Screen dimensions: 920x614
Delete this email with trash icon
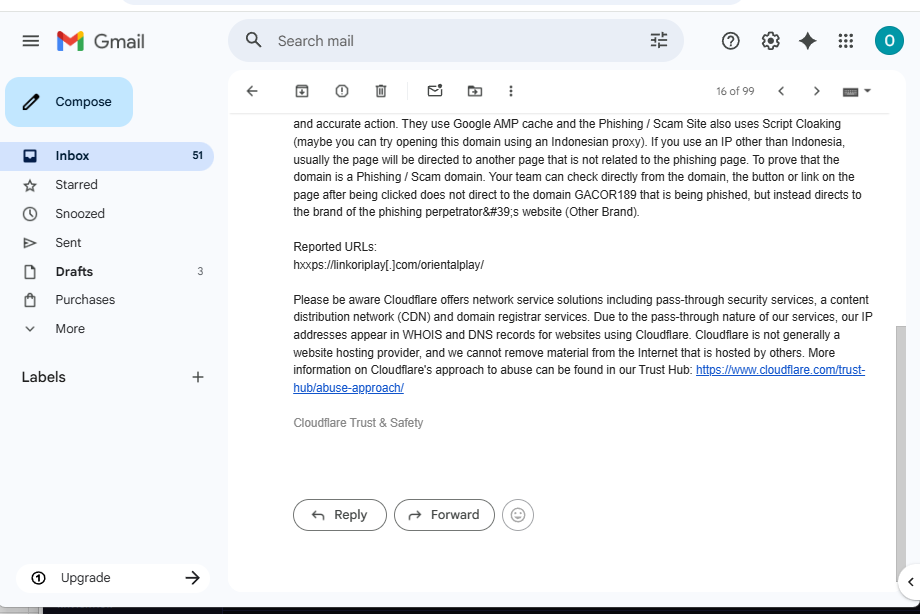[x=381, y=91]
